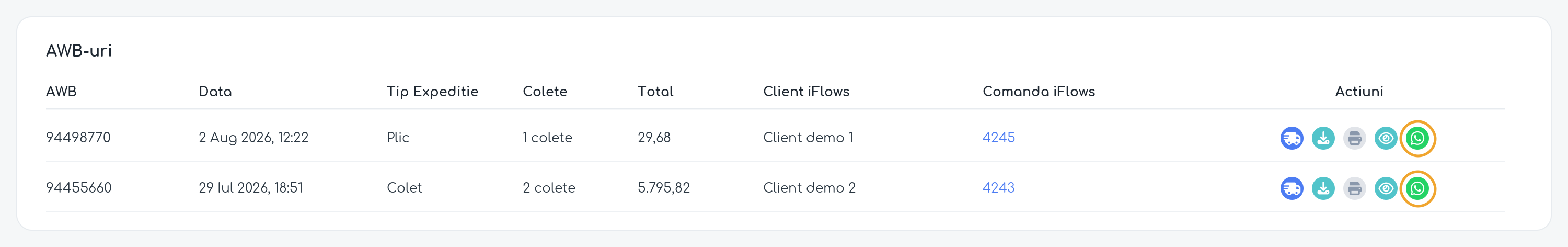Click truck tracking icon for AWB 94455660
Viewport: 1568px width, 247px height.
(1292, 188)
